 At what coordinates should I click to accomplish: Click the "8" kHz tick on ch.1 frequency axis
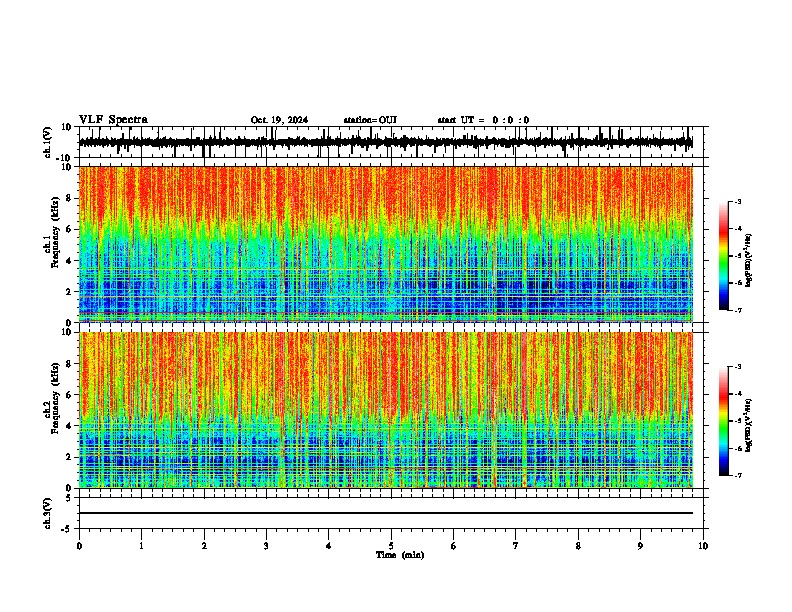(70, 198)
